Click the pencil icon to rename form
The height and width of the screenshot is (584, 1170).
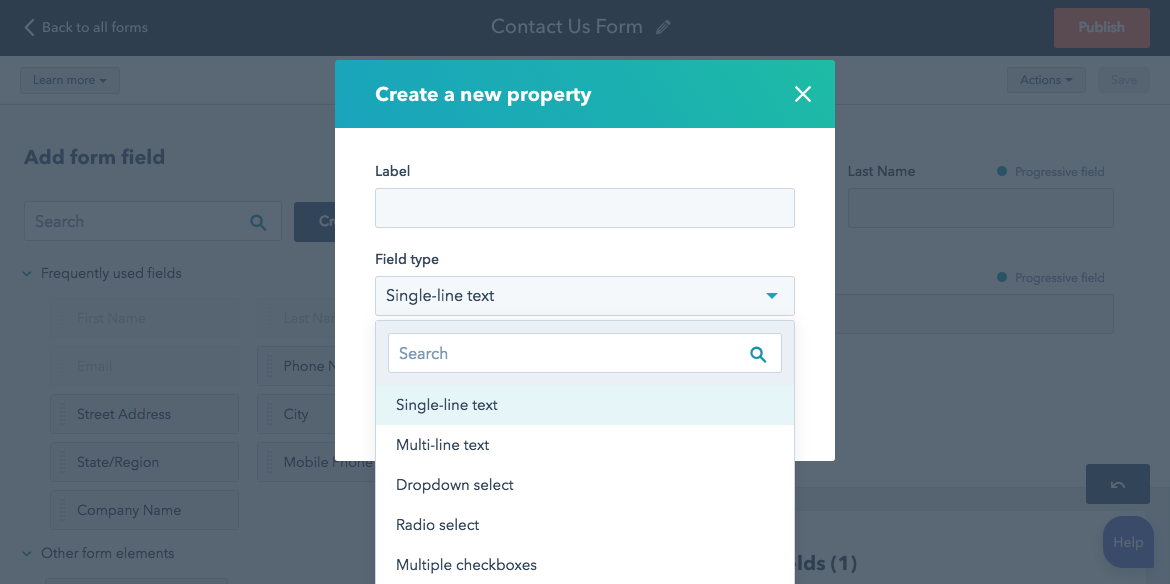[x=663, y=28]
